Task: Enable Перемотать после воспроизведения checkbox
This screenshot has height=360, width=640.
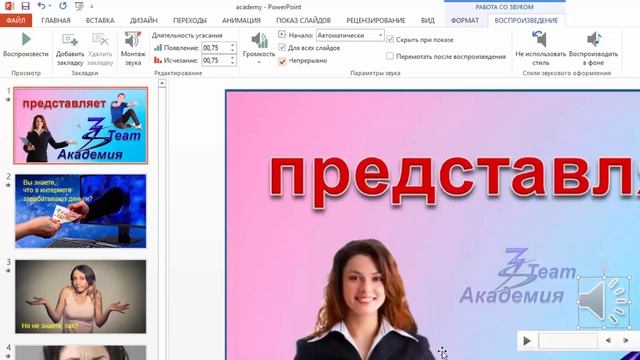Action: pyautogui.click(x=390, y=56)
